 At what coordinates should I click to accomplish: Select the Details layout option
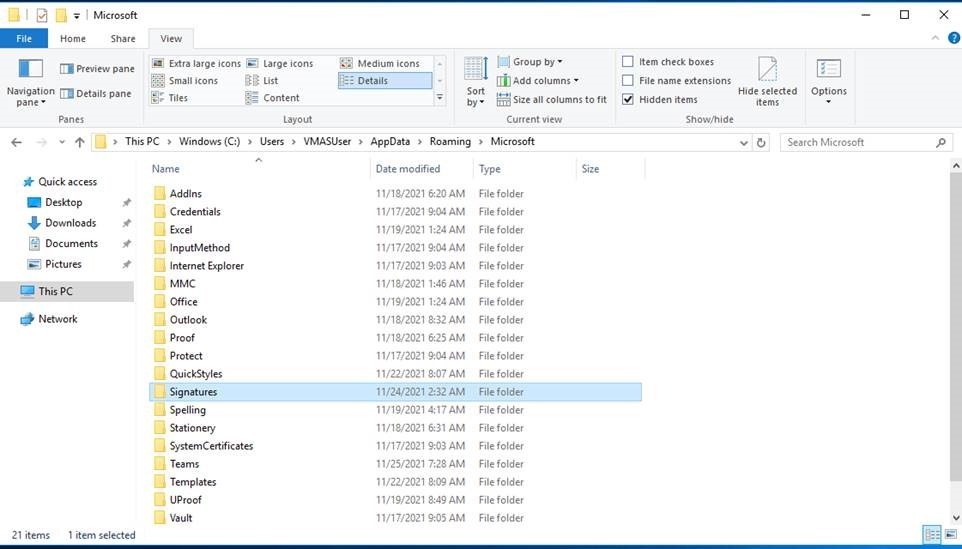(385, 80)
